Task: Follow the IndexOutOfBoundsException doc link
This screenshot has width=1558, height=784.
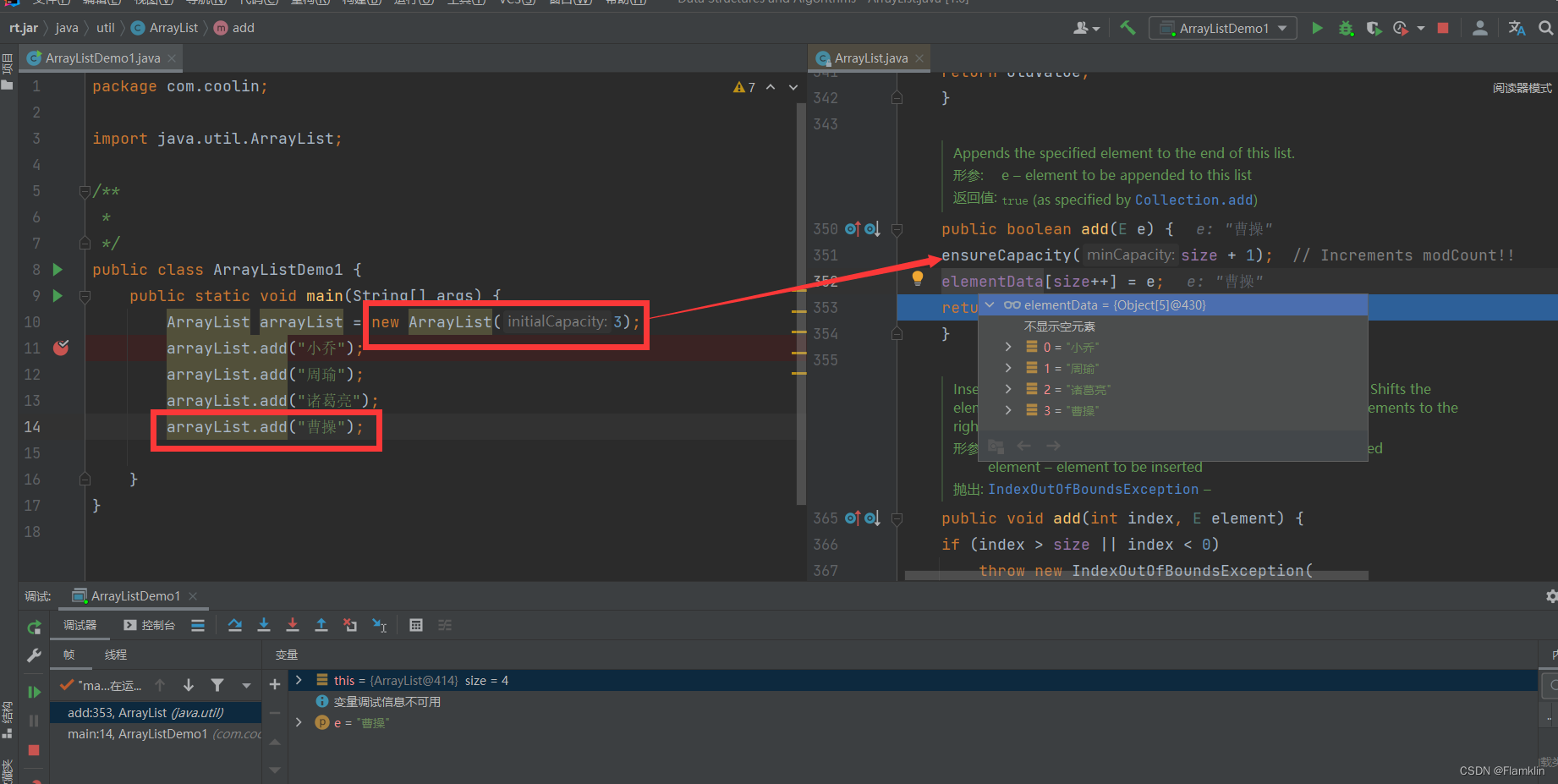Action: coord(1093,489)
